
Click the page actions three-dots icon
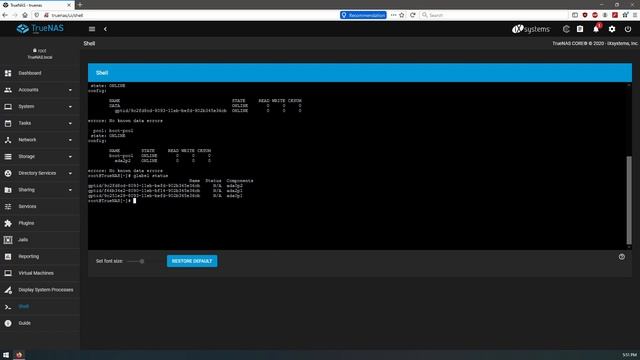(393, 15)
